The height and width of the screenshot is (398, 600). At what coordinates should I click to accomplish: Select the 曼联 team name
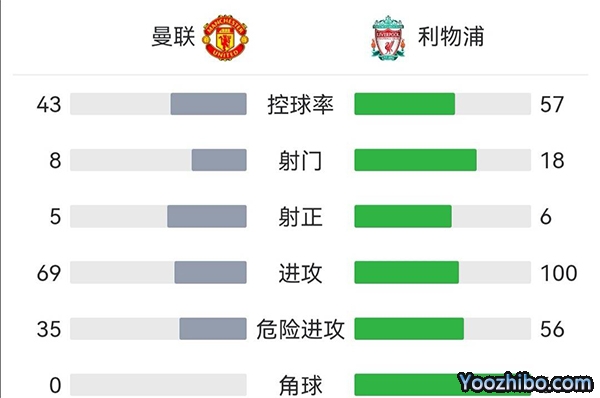pyautogui.click(x=173, y=37)
